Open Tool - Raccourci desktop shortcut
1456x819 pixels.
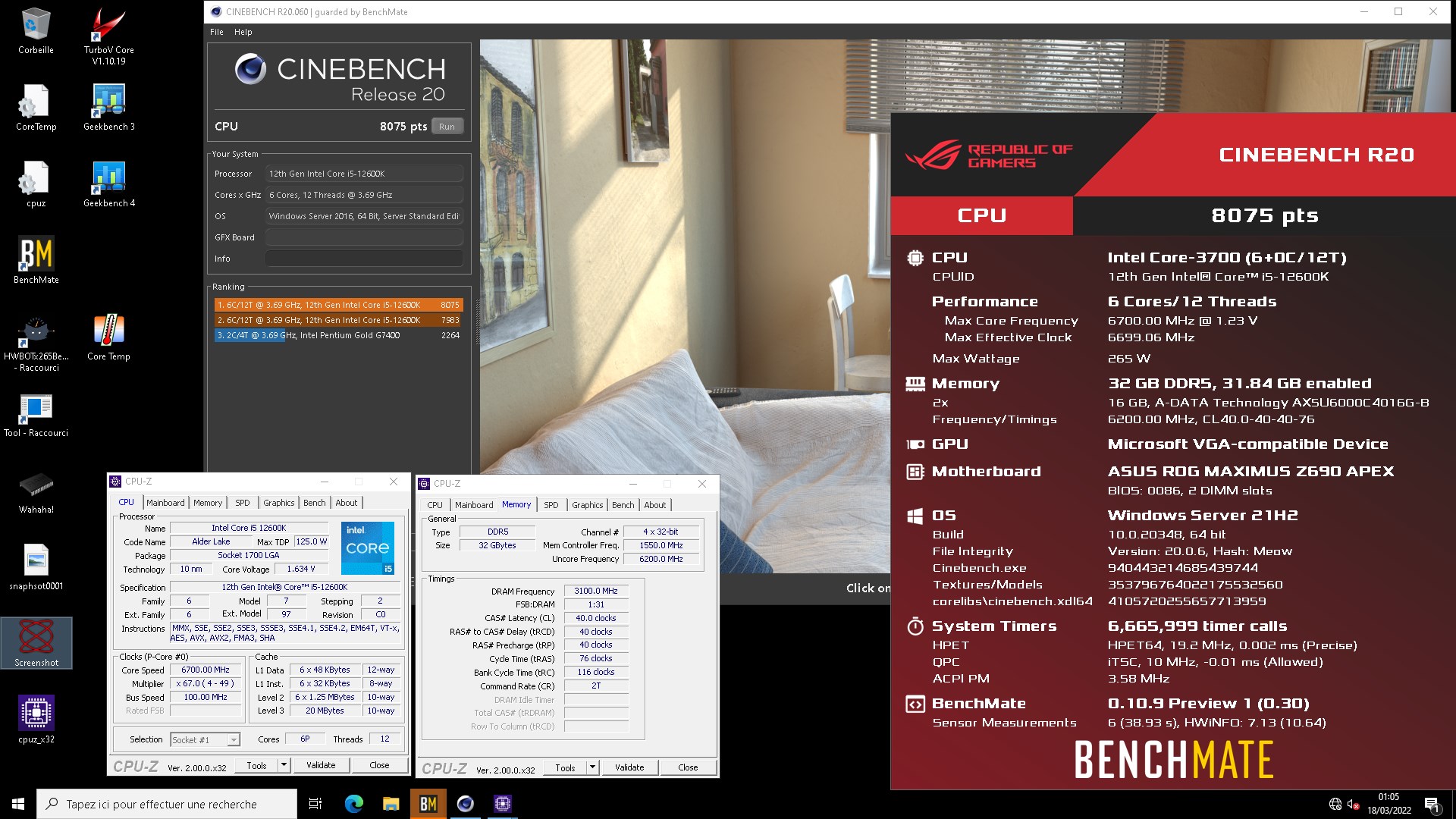[x=36, y=414]
